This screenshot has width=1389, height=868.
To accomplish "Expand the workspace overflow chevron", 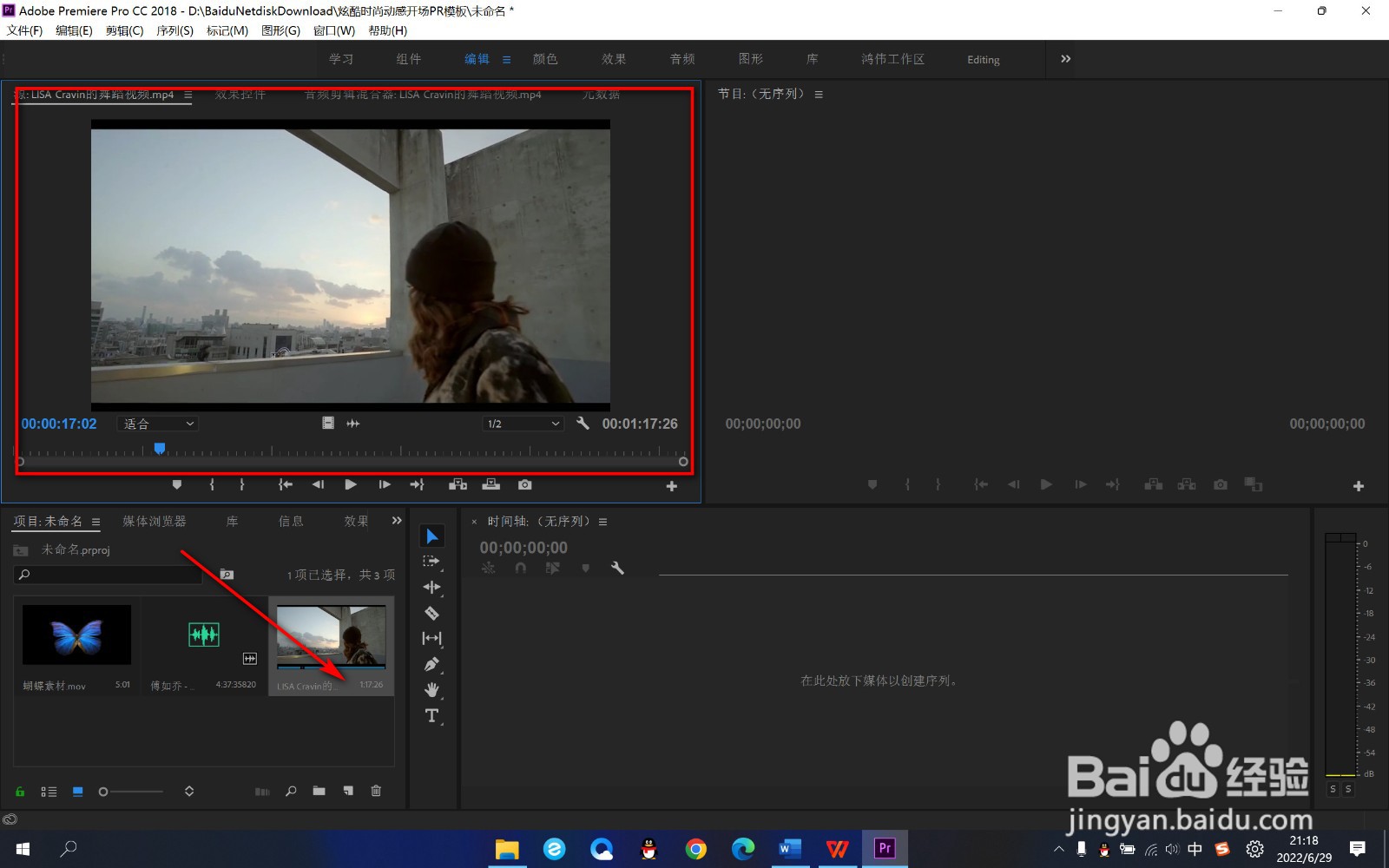I will click(1065, 59).
